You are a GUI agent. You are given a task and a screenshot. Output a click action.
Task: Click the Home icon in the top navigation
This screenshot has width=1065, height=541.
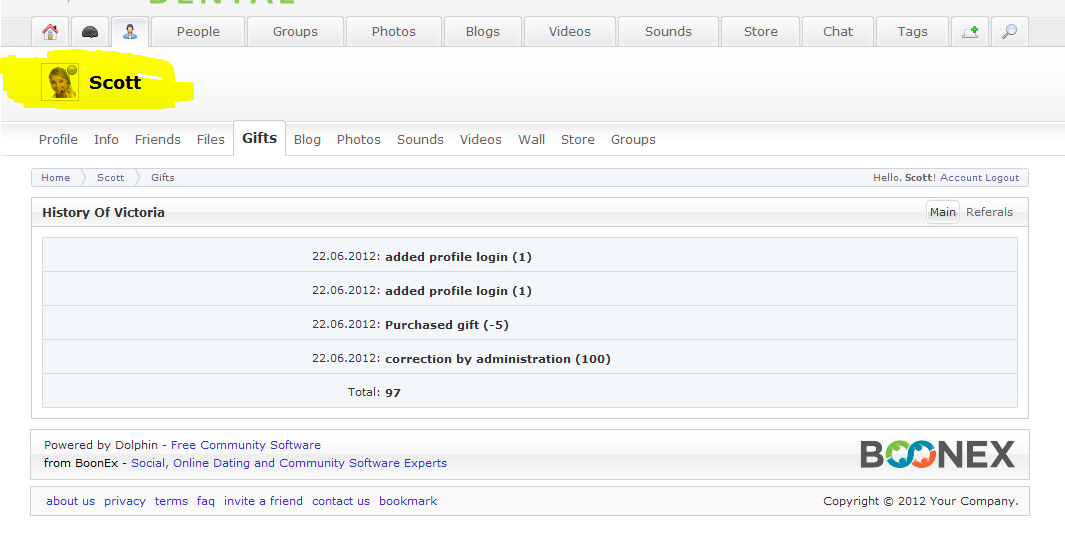coord(50,32)
